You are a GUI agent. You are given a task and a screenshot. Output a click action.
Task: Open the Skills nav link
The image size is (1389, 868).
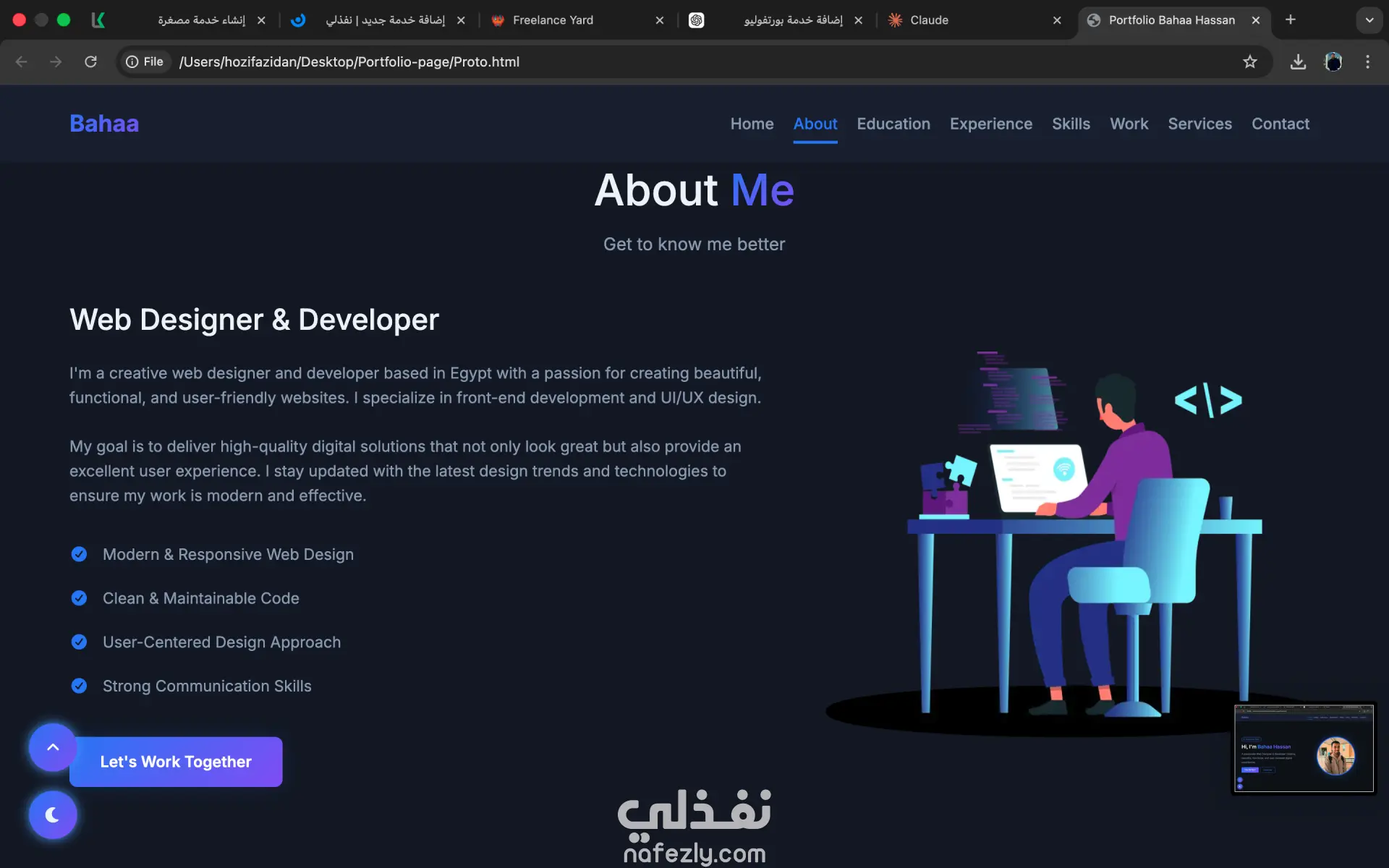pos(1071,124)
